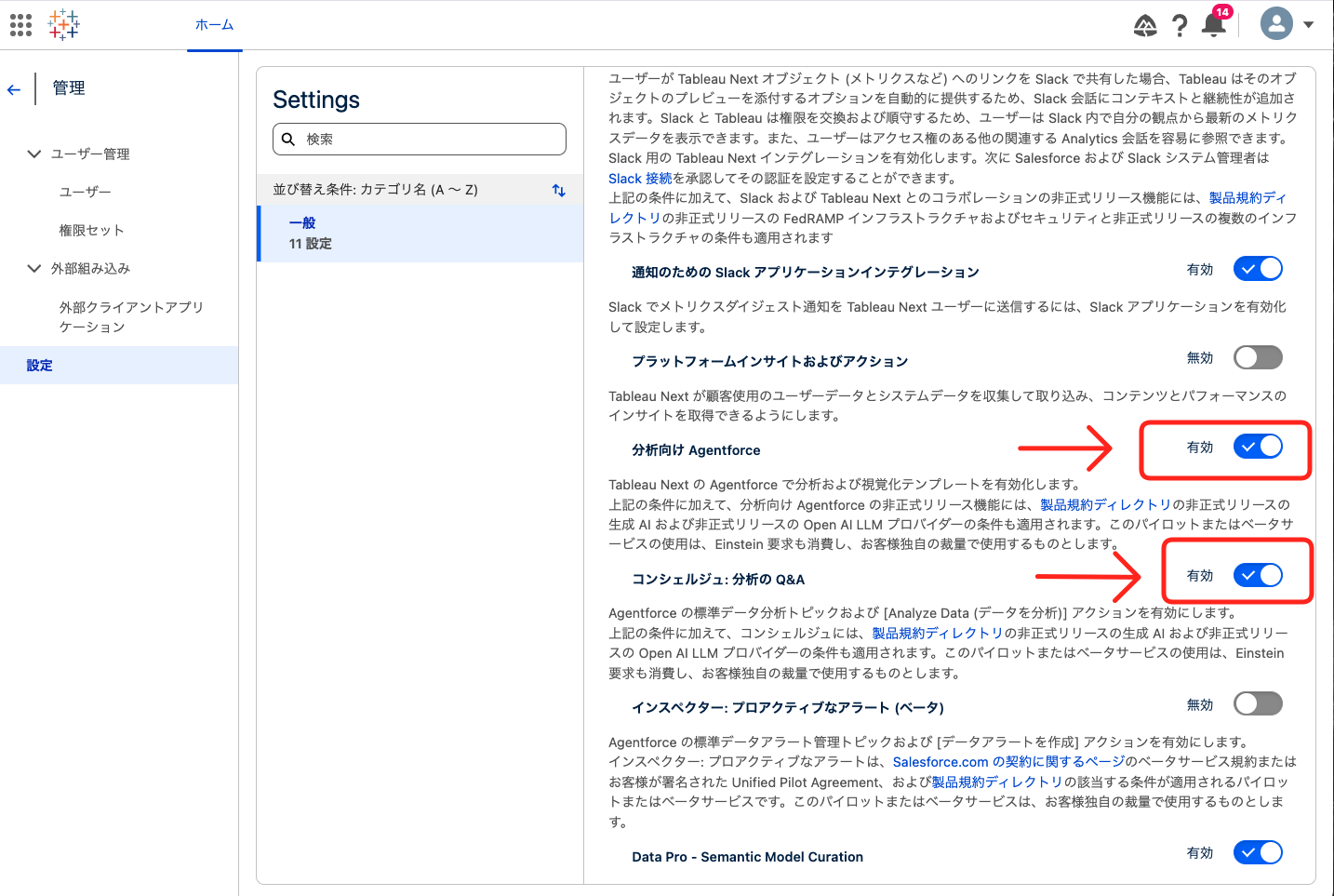
Task: Select the 一般 11 設定 category
Action: [420, 233]
